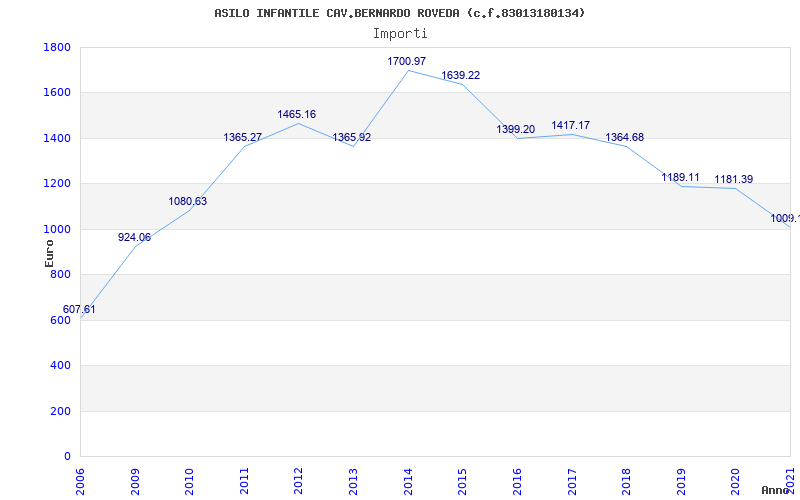Image resolution: width=800 pixels, height=500 pixels.
Task: Click the 1639.22 data label
Action: coord(461,76)
